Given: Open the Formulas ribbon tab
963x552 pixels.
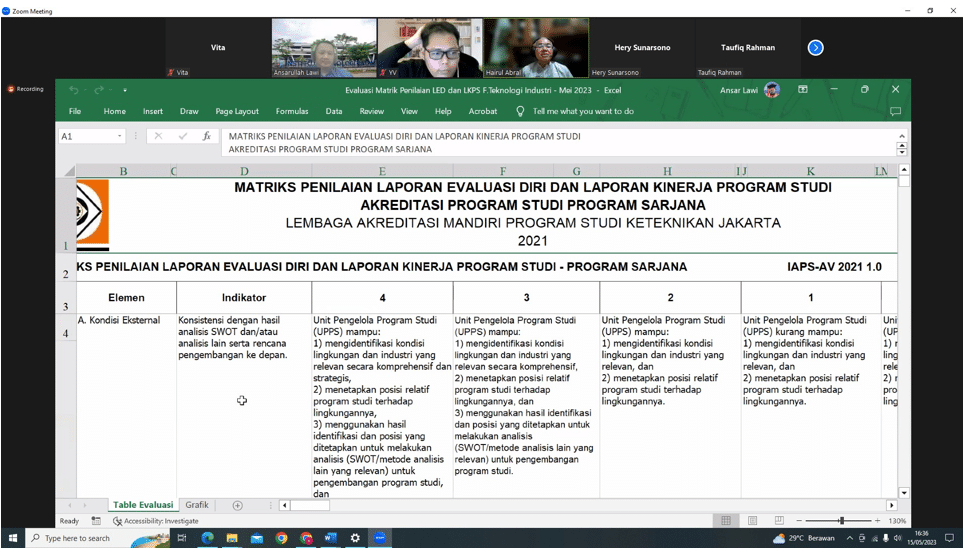Looking at the screenshot, I should pyautogui.click(x=292, y=111).
